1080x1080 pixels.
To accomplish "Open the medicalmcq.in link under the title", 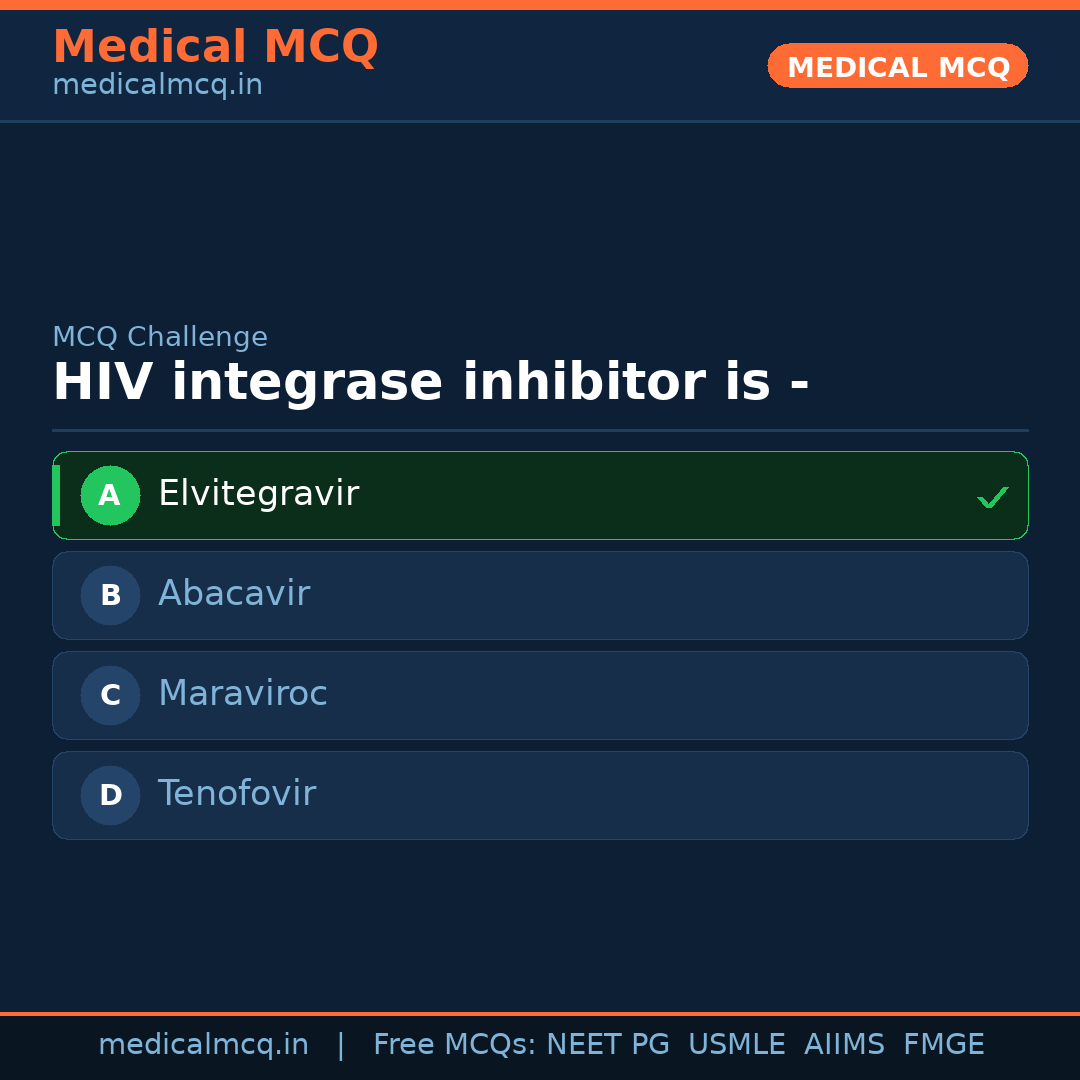I will (x=157, y=86).
